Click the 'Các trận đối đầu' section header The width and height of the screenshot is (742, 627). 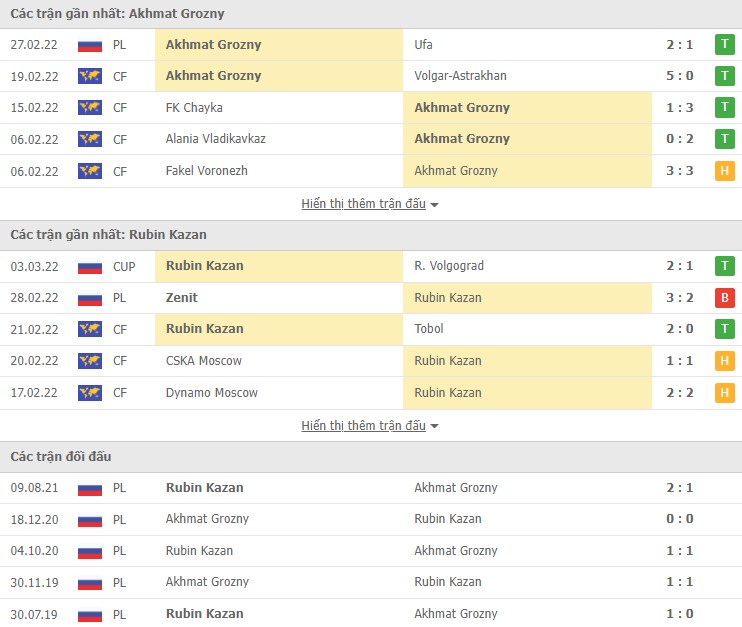[61, 457]
